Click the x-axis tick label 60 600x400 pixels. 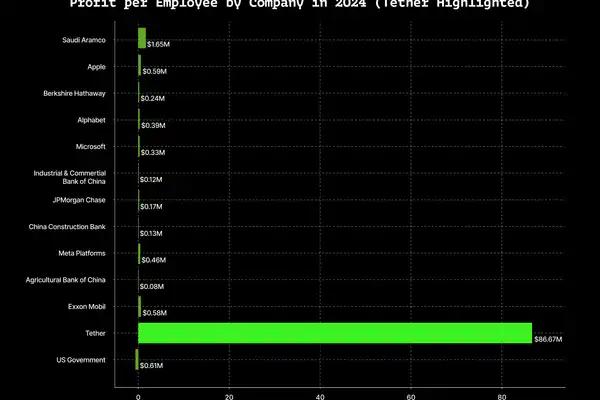(411, 397)
